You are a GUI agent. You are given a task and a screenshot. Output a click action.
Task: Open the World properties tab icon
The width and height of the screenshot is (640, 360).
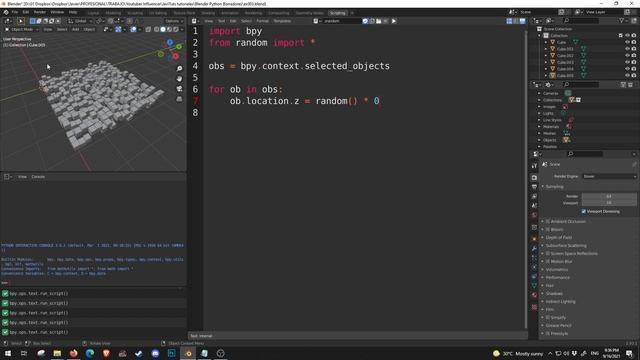click(534, 215)
